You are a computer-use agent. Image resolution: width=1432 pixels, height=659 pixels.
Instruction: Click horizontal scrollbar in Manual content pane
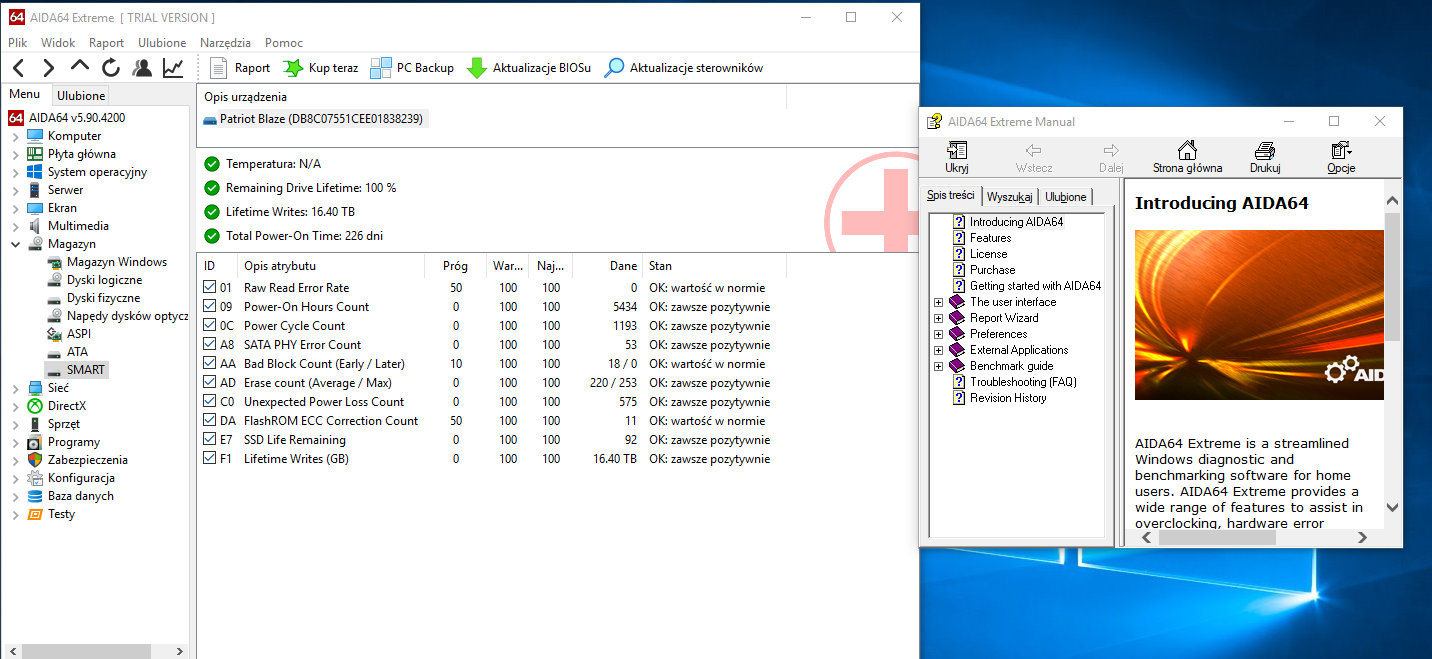pos(1255,538)
